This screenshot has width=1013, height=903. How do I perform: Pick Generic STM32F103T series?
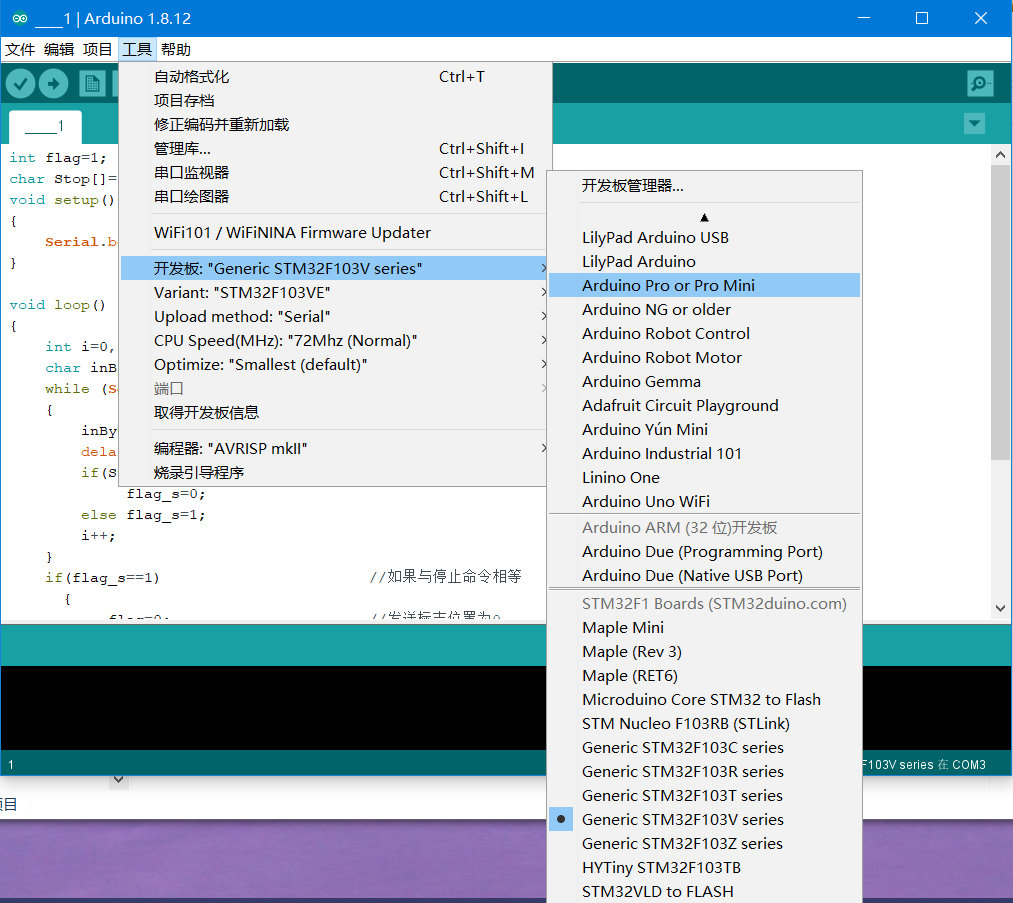click(704, 795)
